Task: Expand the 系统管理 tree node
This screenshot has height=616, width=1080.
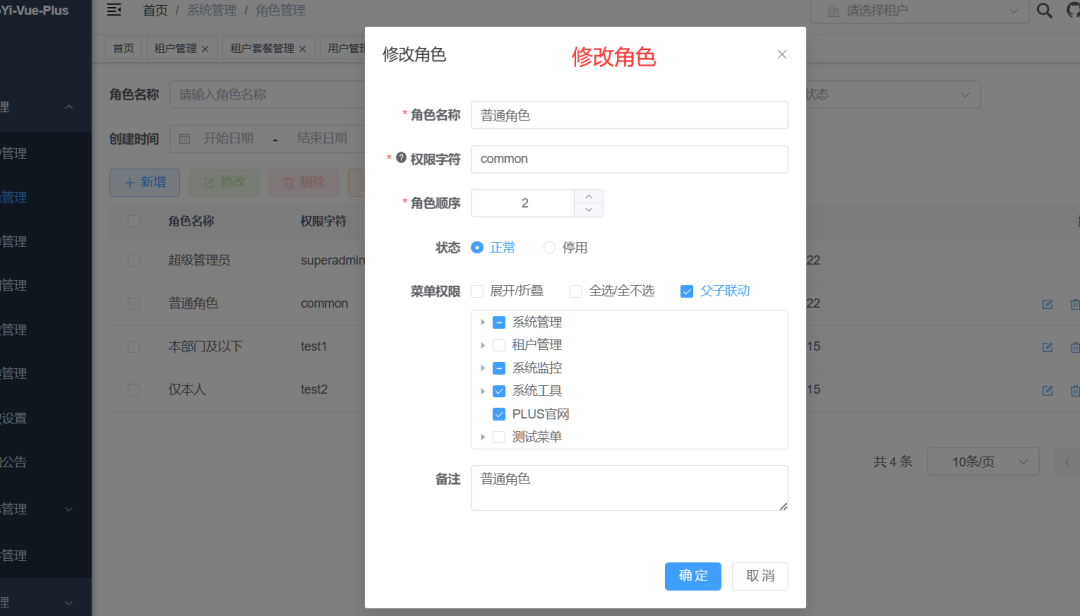Action: pyautogui.click(x=483, y=322)
